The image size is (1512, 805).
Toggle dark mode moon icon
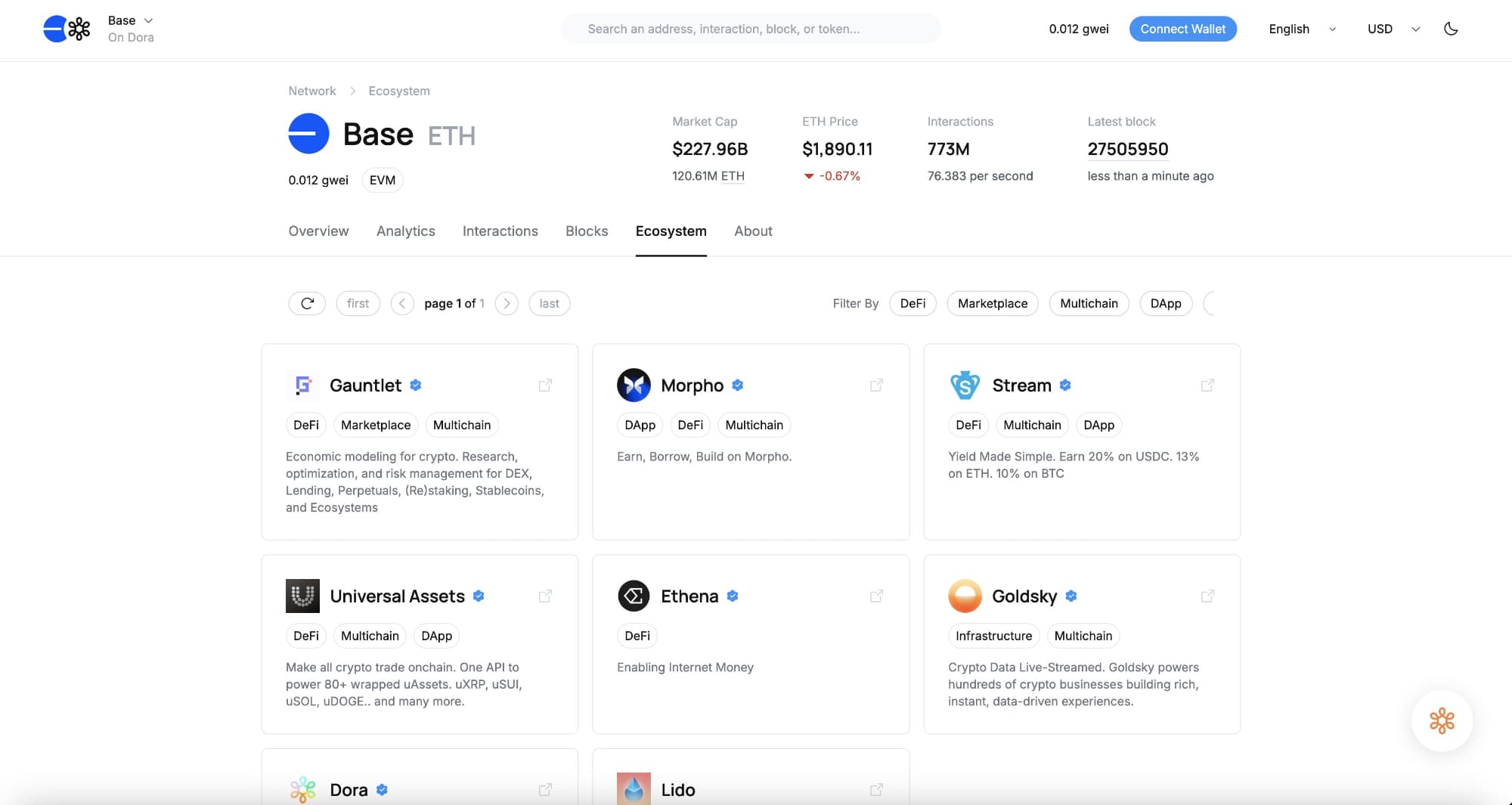(x=1451, y=29)
